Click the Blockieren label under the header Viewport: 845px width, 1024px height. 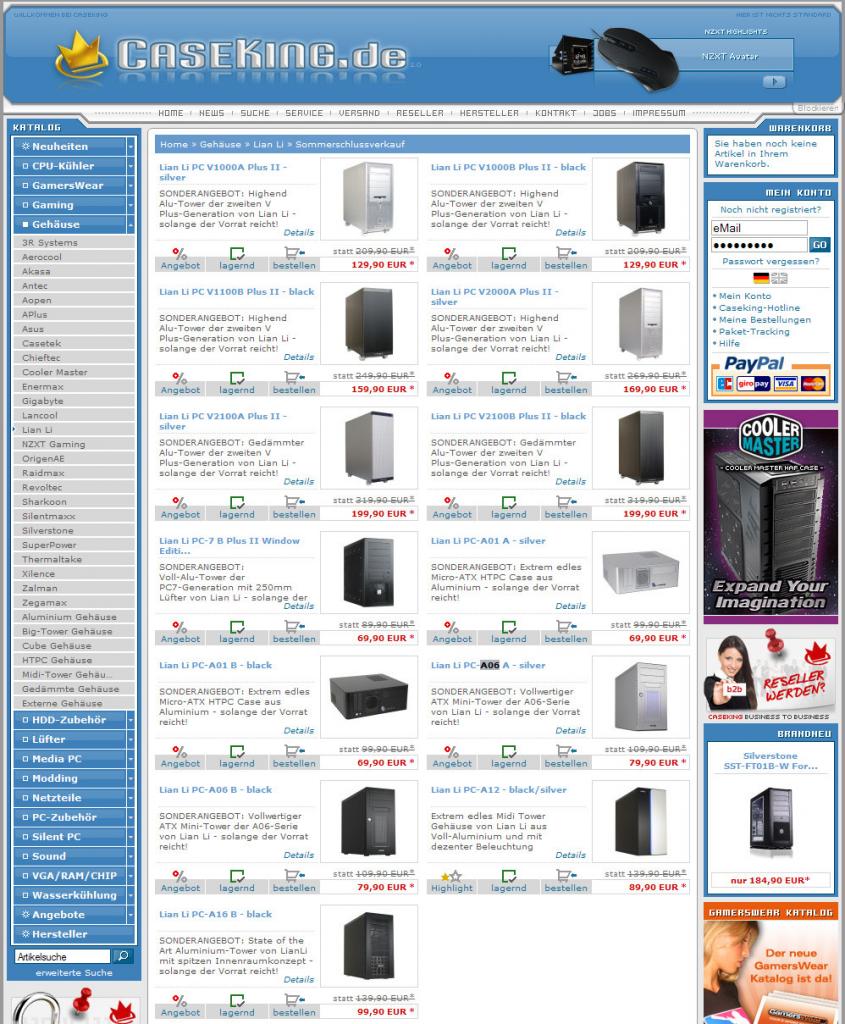[x=817, y=108]
